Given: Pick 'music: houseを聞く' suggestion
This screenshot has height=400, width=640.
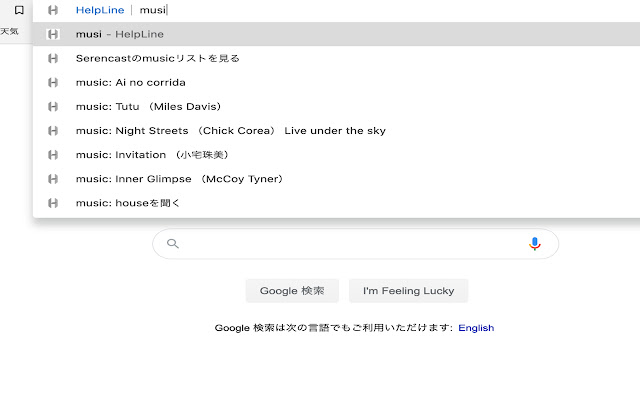Looking at the screenshot, I should [336, 202].
